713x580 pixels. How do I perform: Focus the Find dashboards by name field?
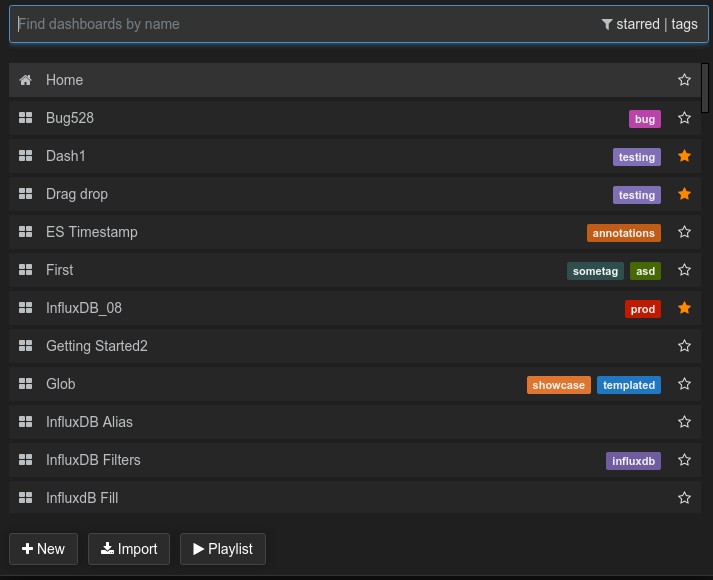coord(300,24)
